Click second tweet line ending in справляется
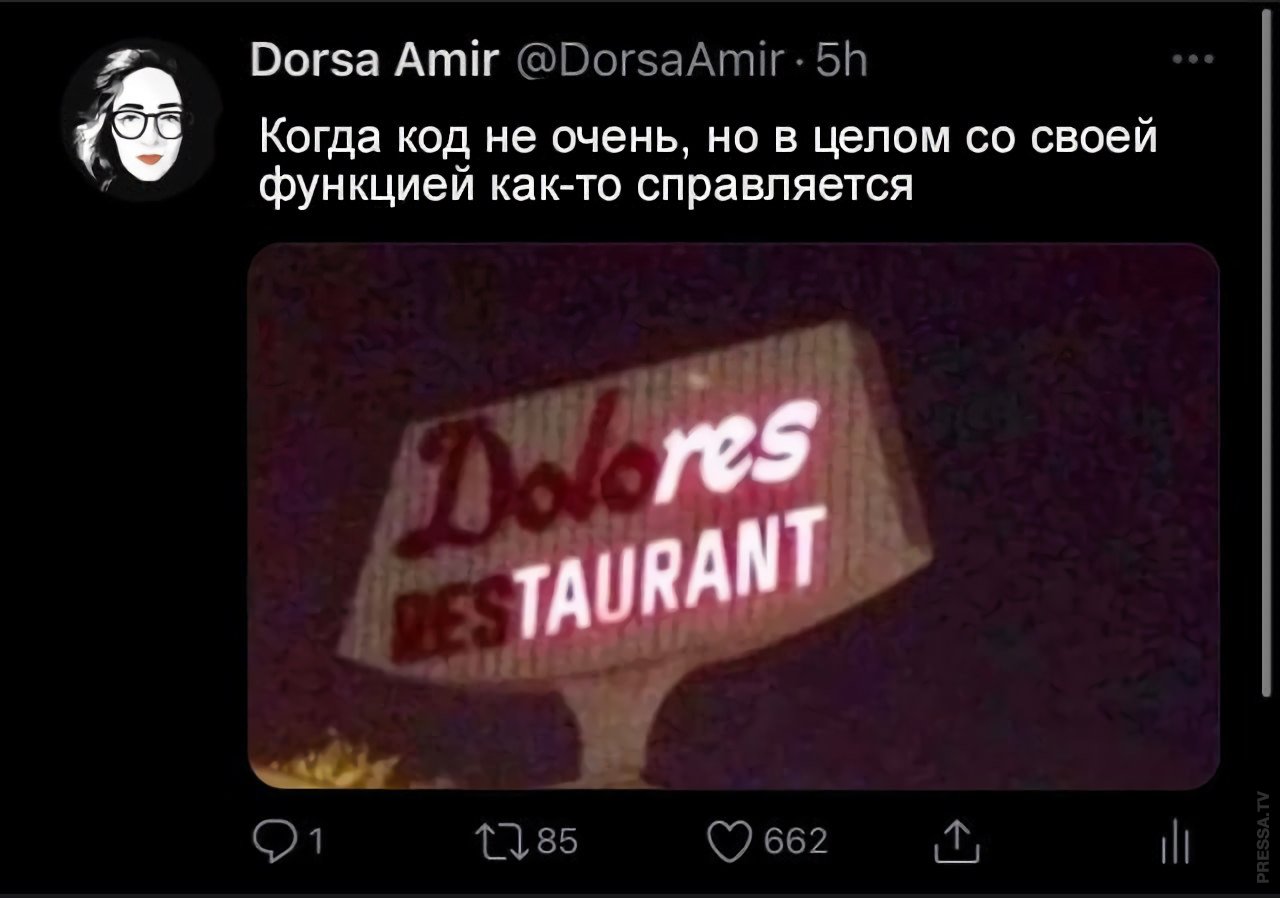Viewport: 1280px width, 898px height. tap(586, 183)
